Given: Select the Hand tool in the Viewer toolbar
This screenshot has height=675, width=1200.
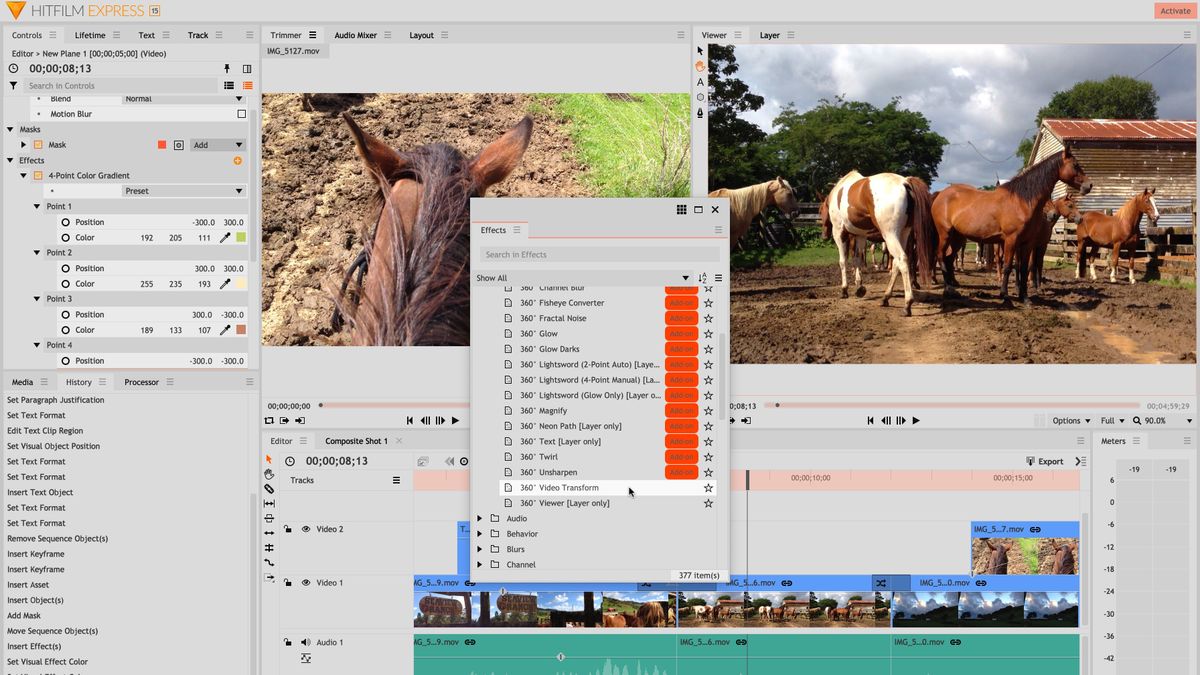Looking at the screenshot, I should (x=699, y=66).
